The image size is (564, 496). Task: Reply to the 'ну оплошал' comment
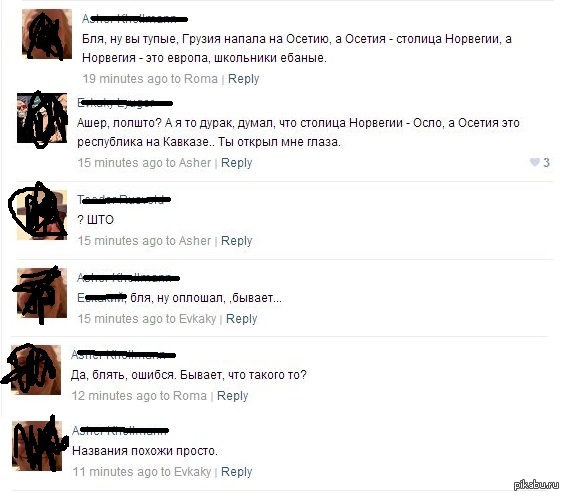point(241,319)
